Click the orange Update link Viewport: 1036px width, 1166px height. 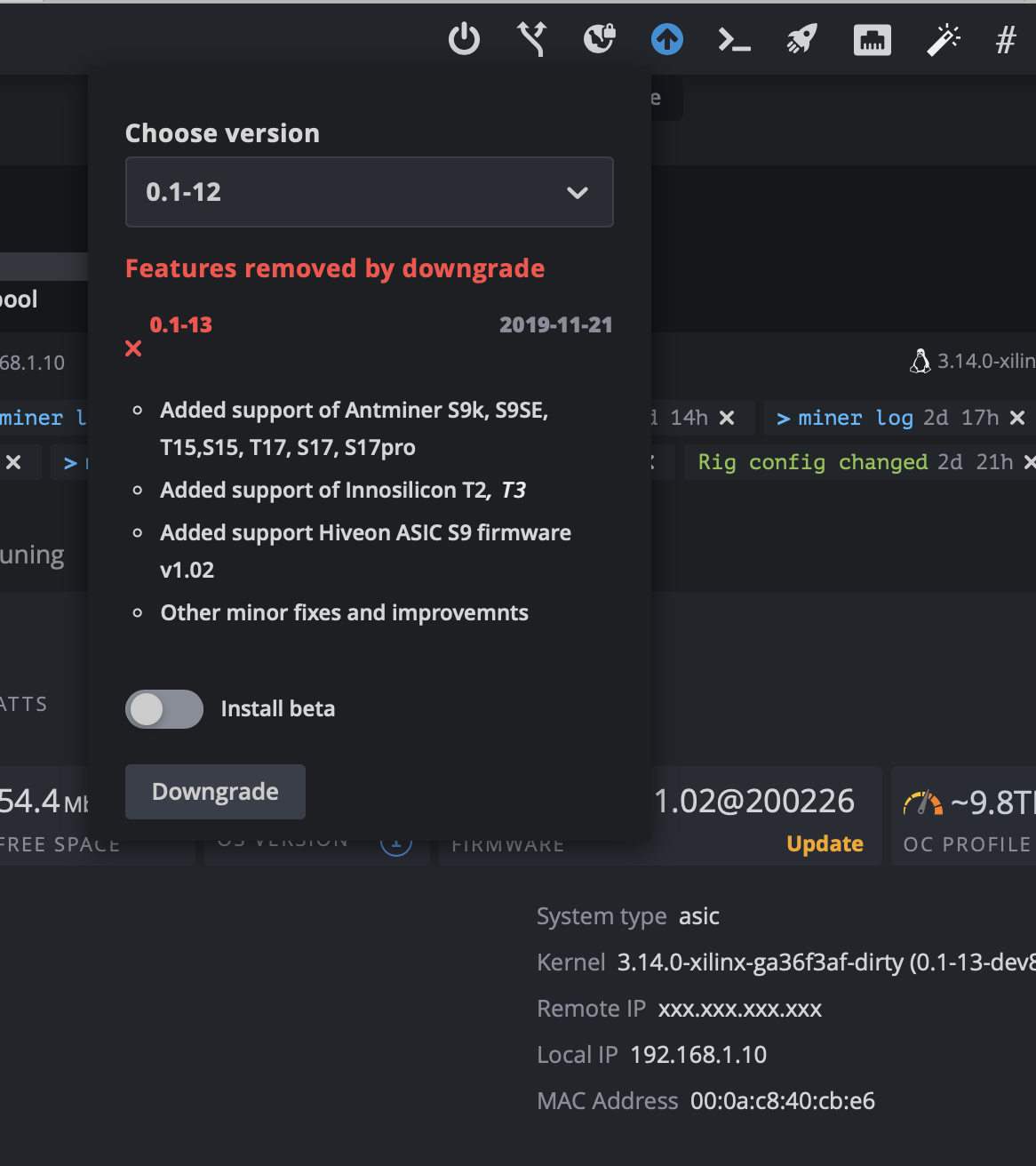tap(825, 843)
